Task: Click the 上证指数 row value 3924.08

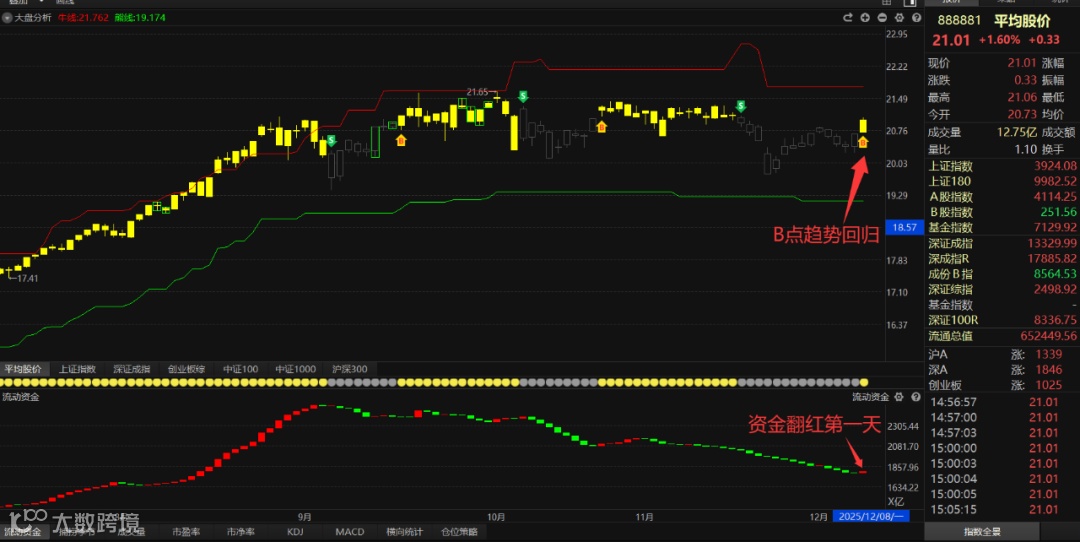Action: [x=1055, y=166]
